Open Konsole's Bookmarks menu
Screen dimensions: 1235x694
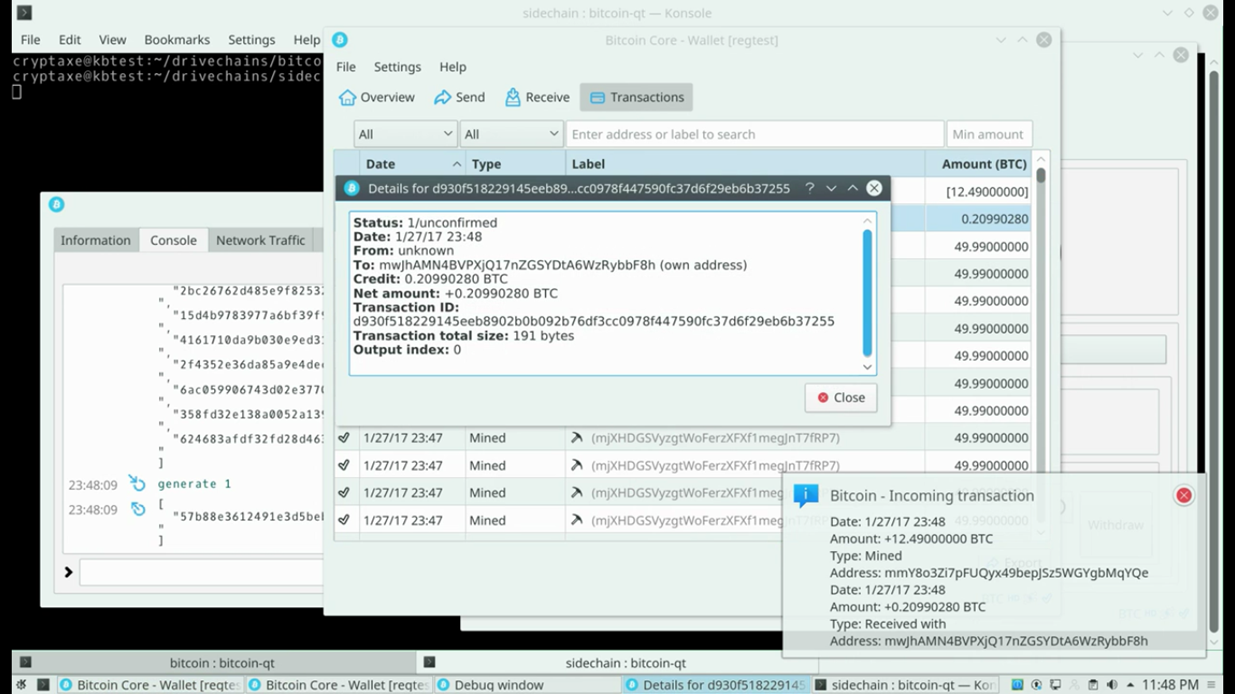(177, 40)
